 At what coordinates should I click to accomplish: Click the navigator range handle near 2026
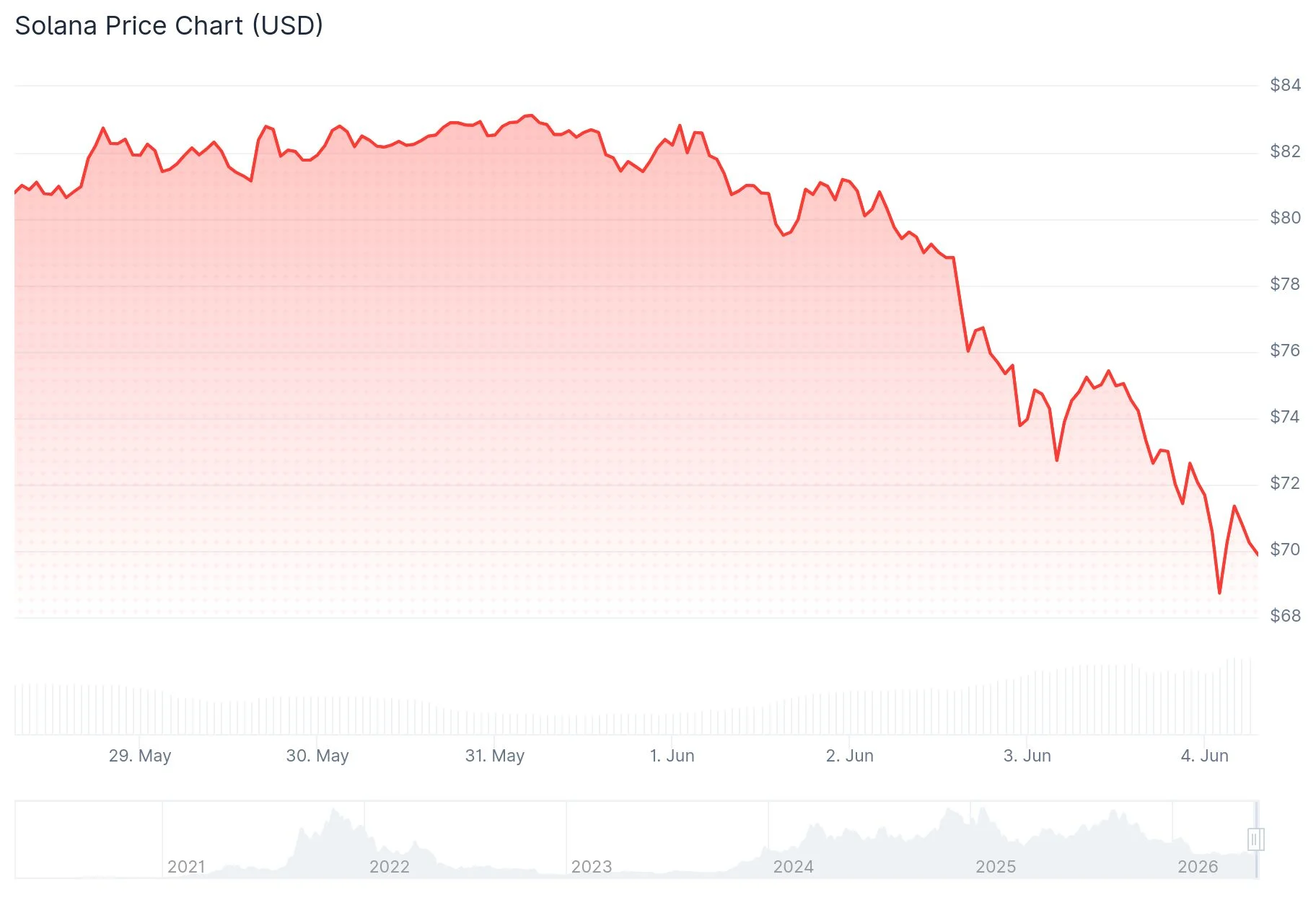1255,839
